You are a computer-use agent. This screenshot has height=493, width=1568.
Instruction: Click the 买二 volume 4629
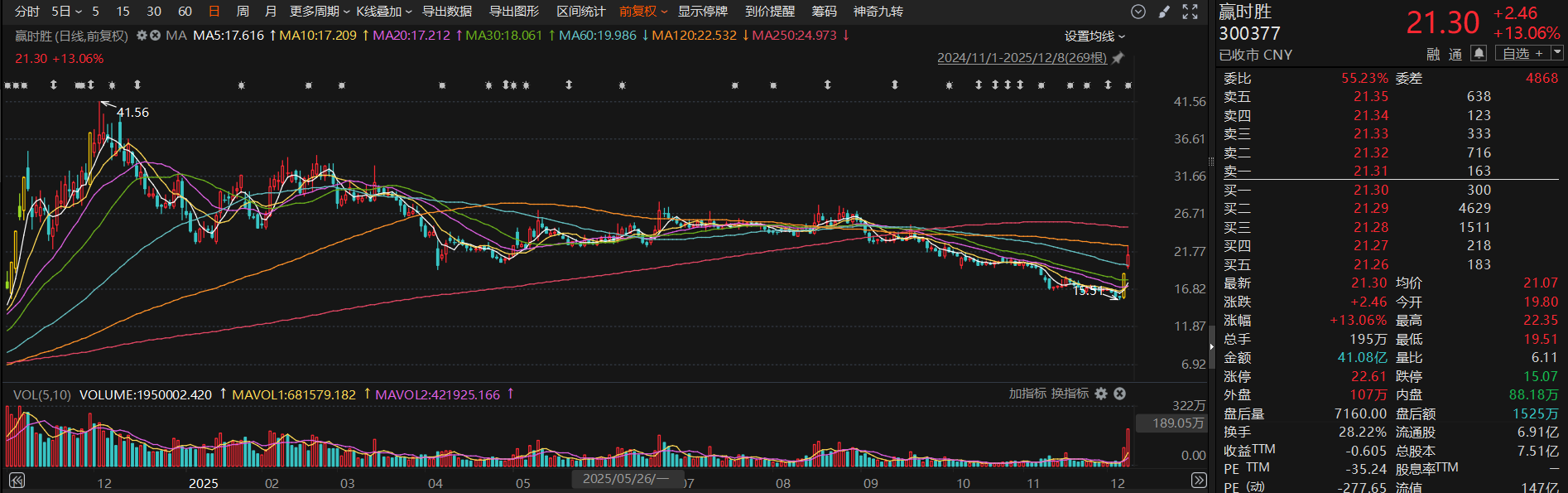coord(1474,208)
